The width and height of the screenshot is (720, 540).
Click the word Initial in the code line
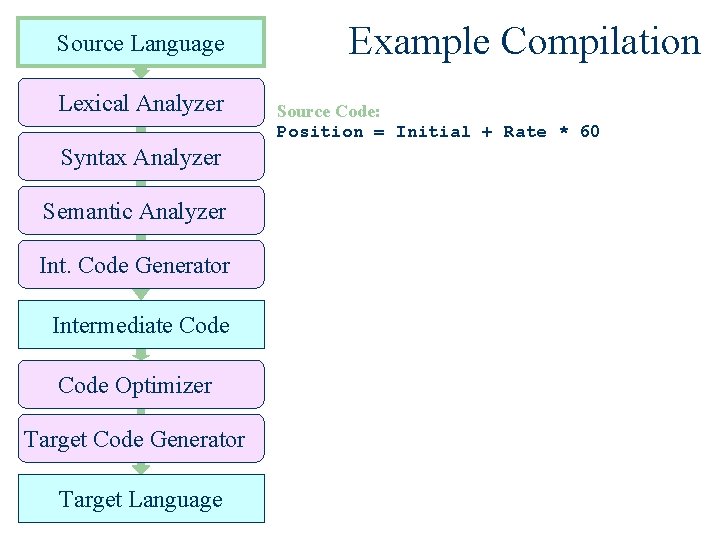click(433, 132)
